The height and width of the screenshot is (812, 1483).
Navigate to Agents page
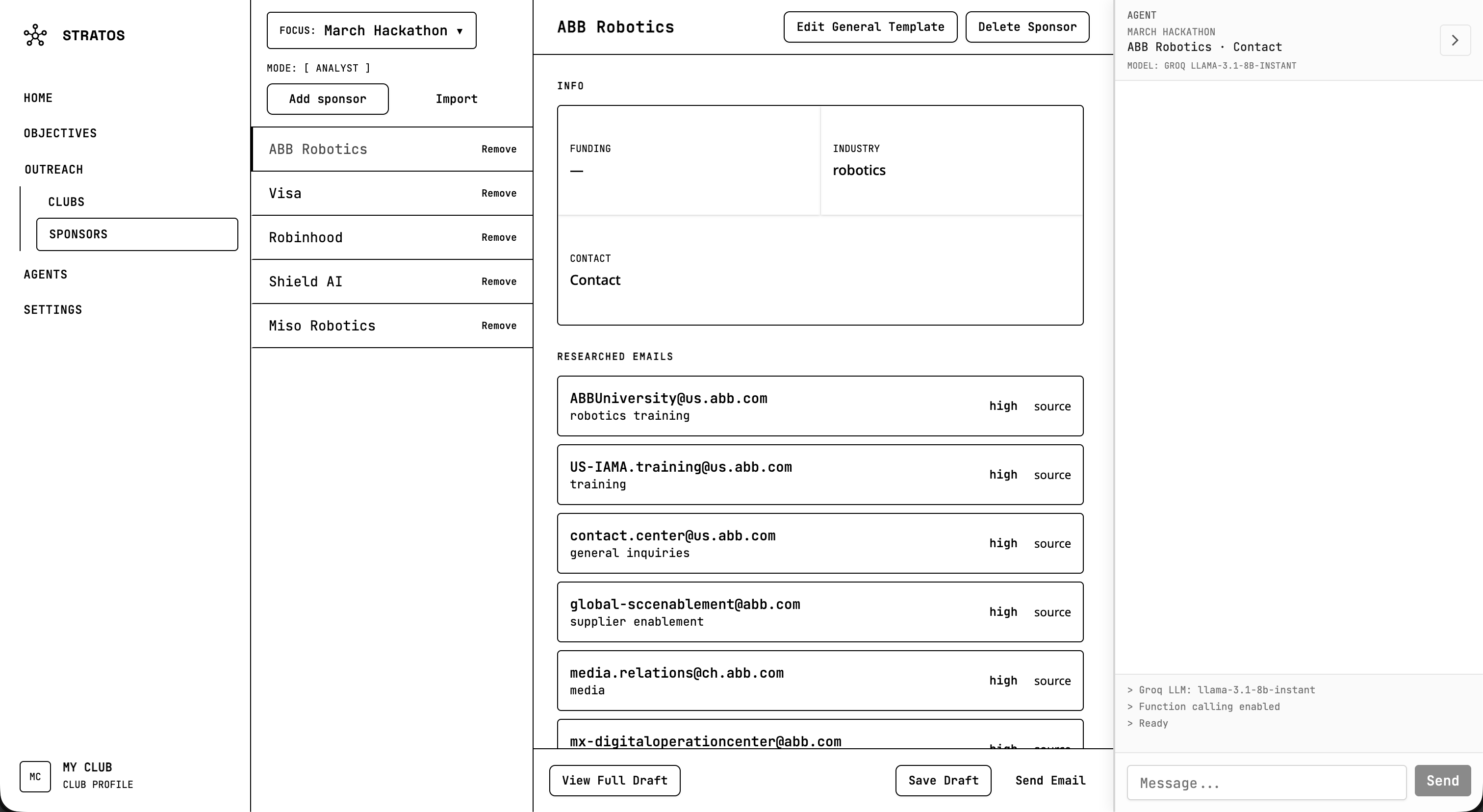[x=46, y=275]
